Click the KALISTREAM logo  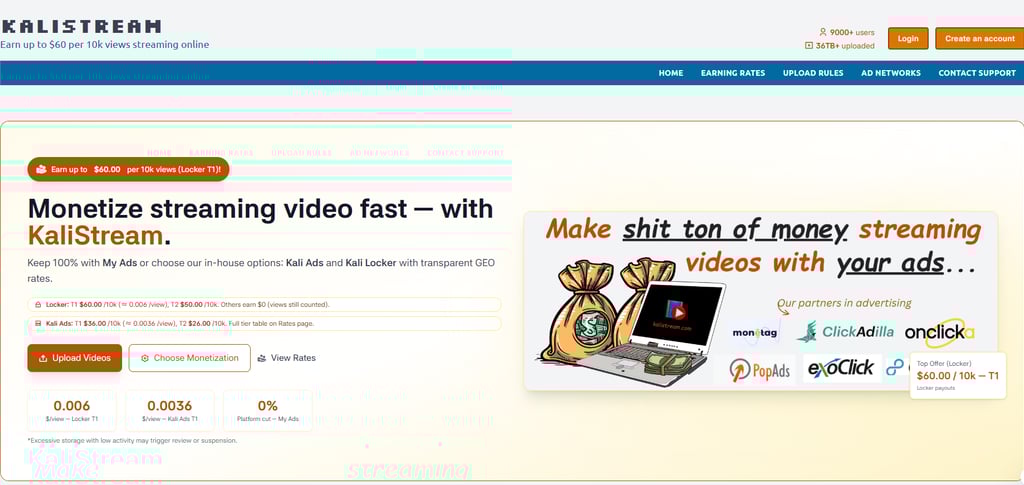[x=81, y=27]
